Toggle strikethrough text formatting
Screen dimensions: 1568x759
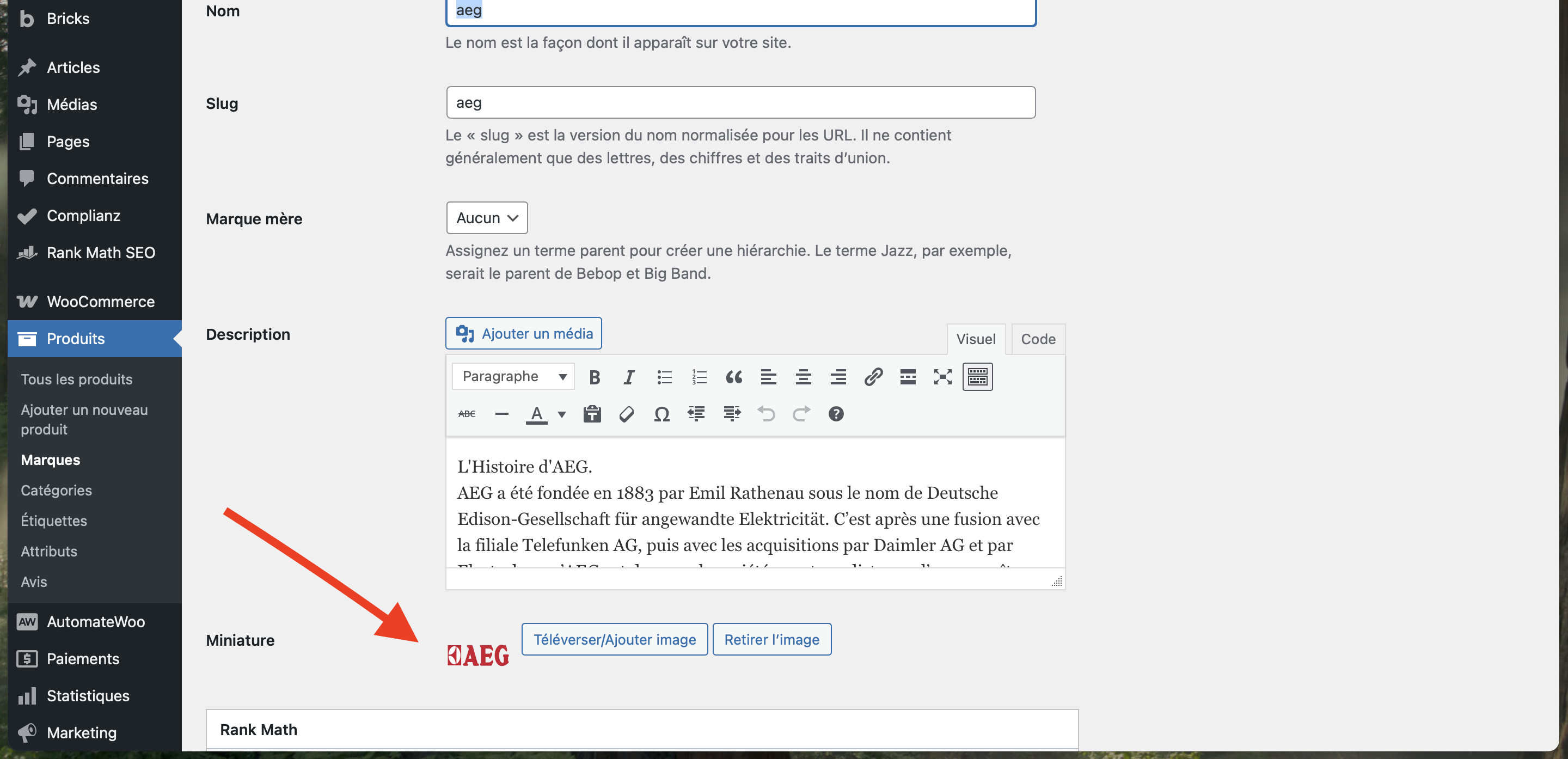[x=467, y=414]
